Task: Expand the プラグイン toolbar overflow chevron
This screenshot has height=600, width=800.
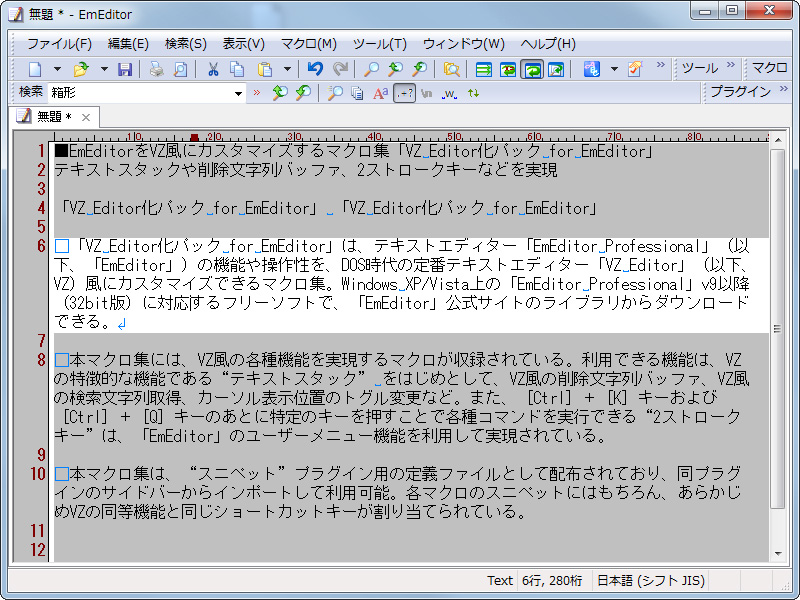Action: (784, 89)
